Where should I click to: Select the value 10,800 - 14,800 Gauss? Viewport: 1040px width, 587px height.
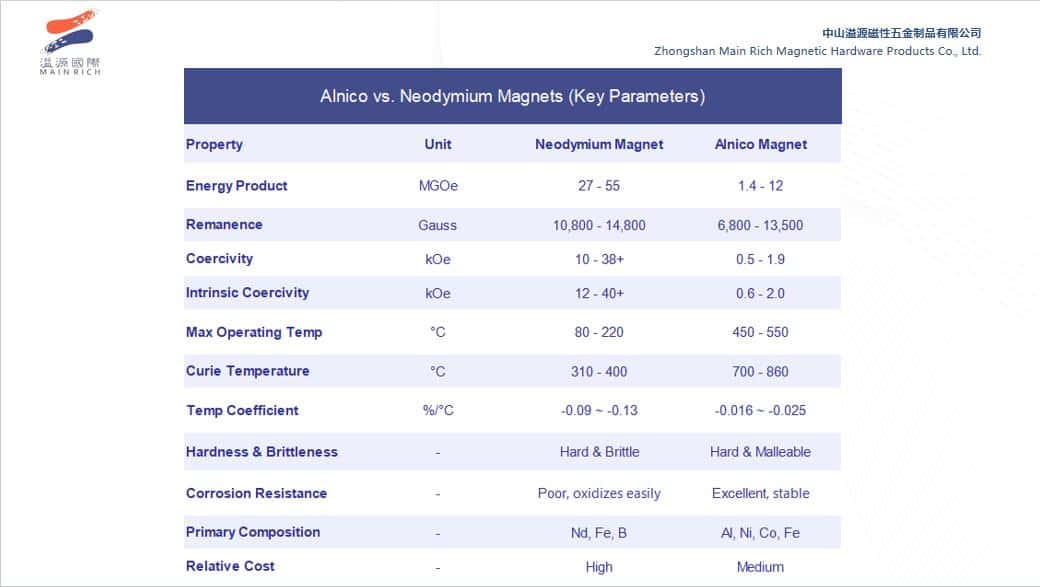pyautogui.click(x=598, y=224)
